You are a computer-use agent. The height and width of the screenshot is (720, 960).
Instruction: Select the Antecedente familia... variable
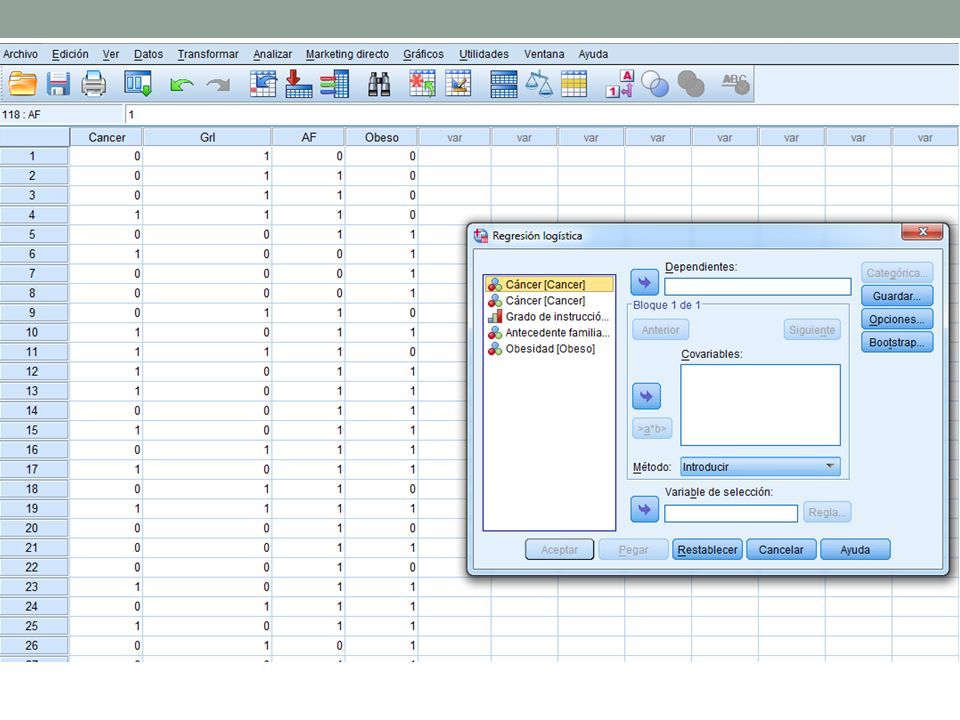(x=549, y=332)
